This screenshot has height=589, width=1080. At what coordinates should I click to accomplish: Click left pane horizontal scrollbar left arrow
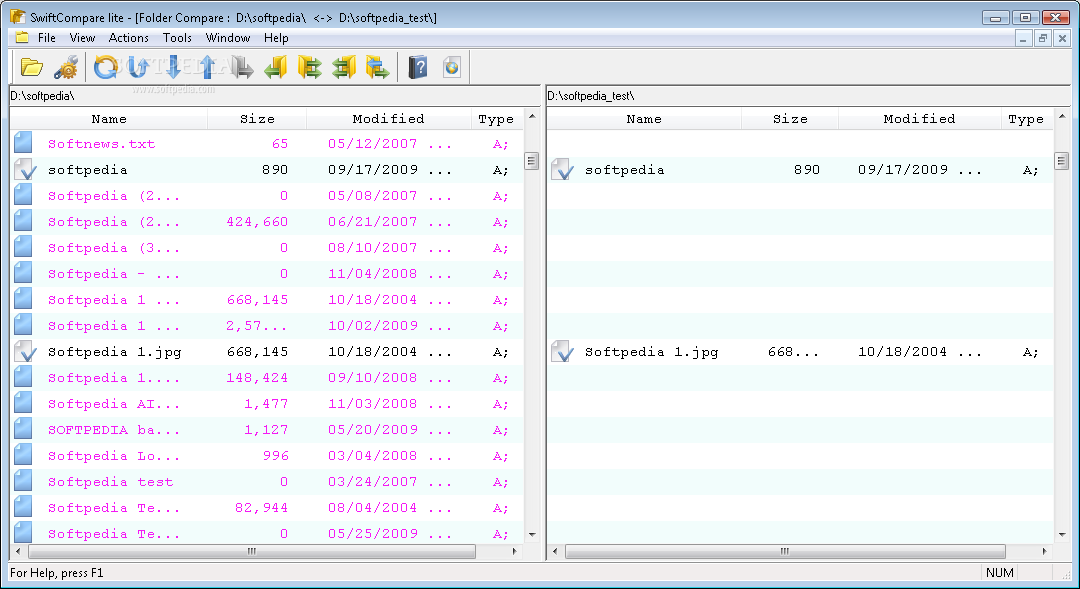[18, 551]
